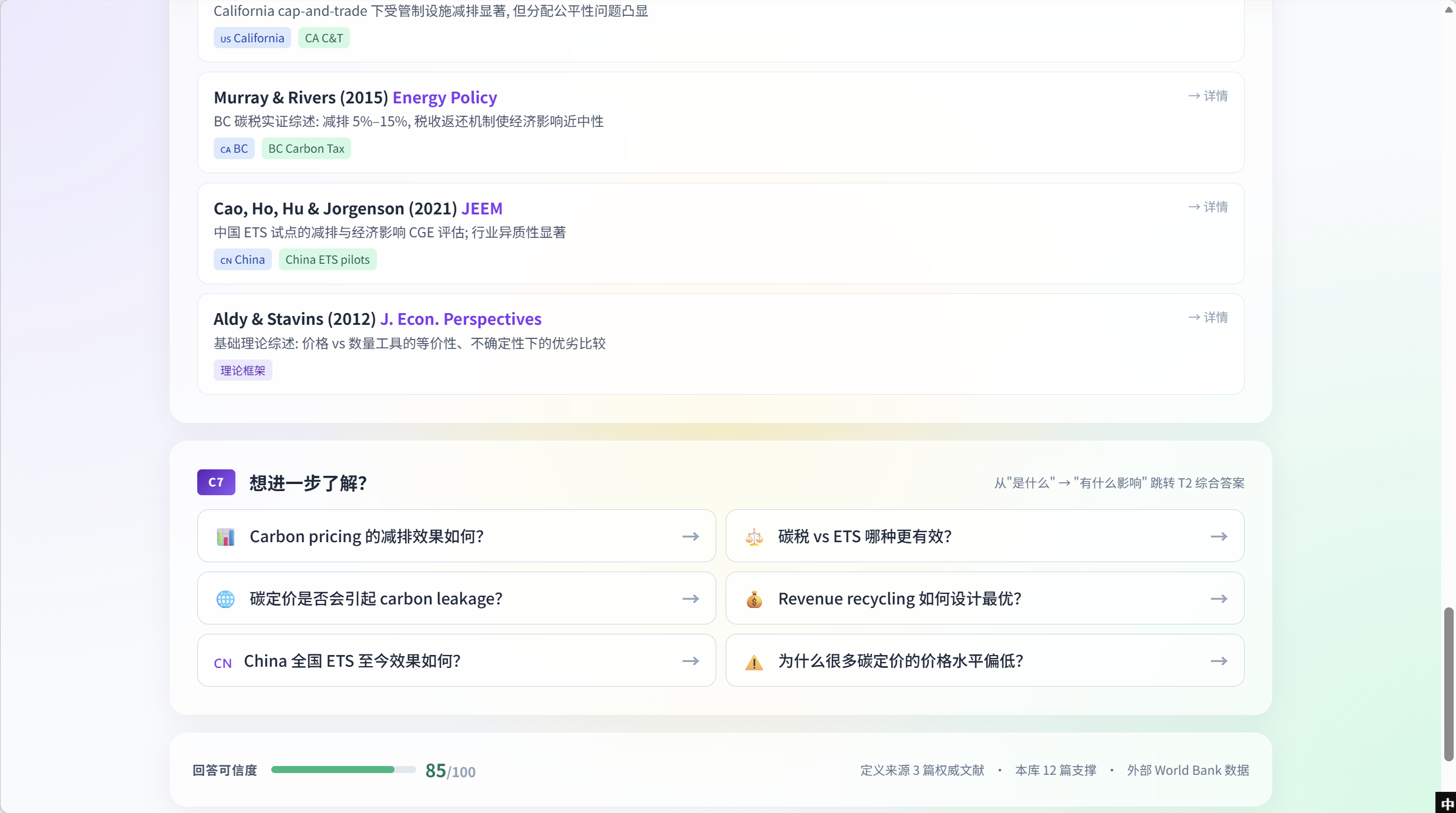
Task: Open the J. Econ. Perspectives journal link
Action: (461, 319)
